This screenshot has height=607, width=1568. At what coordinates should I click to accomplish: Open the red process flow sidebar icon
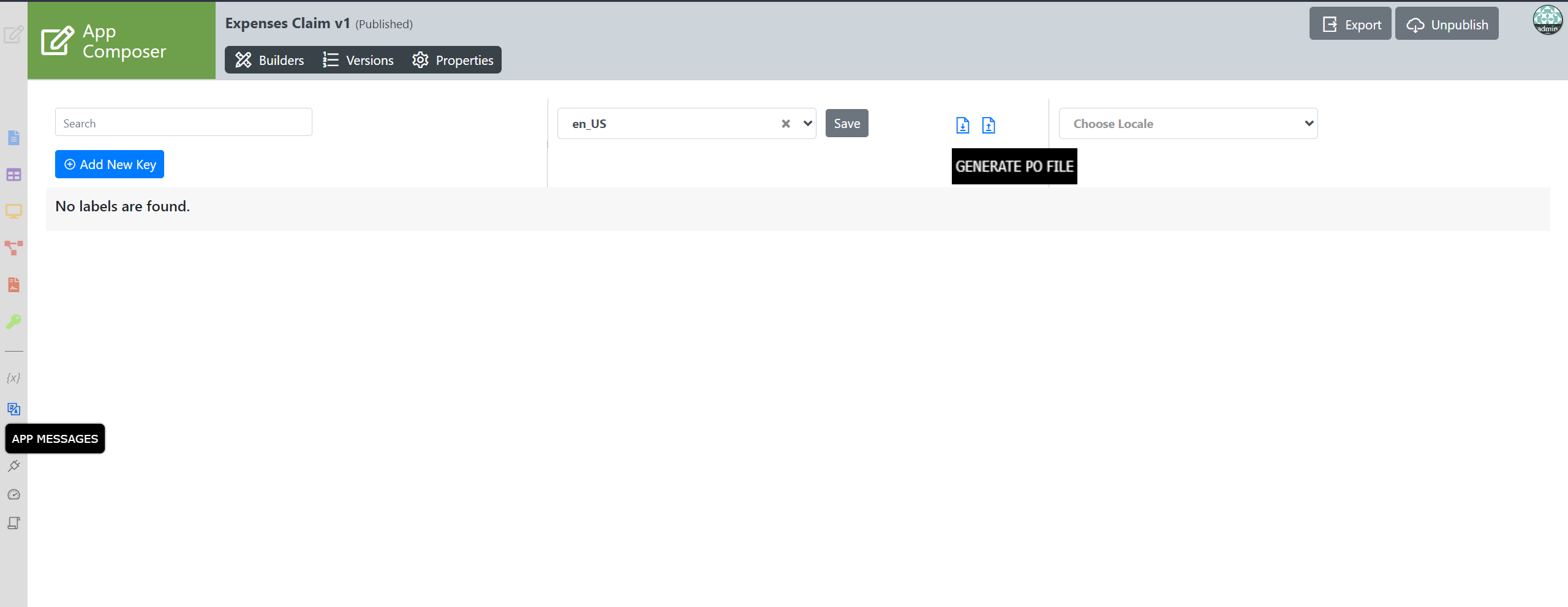click(13, 248)
